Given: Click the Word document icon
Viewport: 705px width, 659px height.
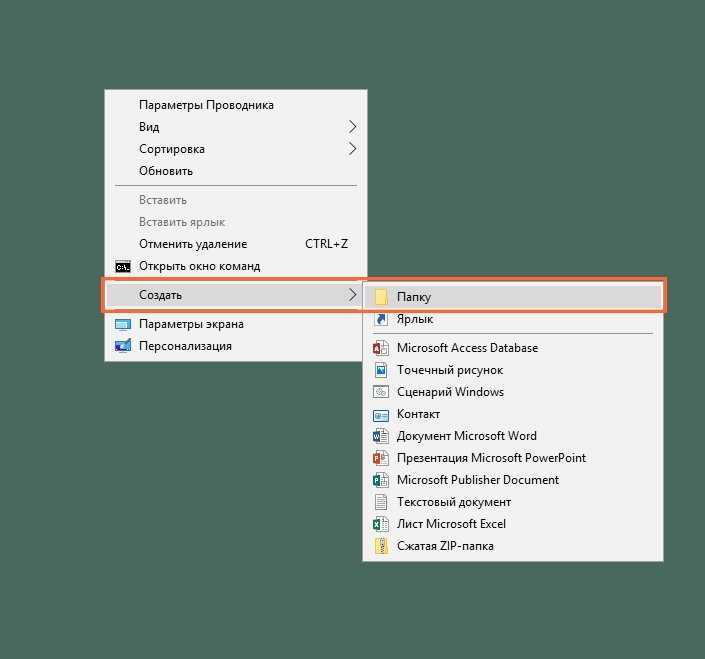Looking at the screenshot, I should coord(381,436).
